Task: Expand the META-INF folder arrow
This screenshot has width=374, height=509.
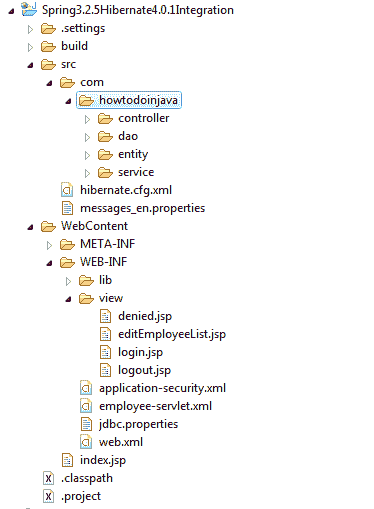Action: 49,245
